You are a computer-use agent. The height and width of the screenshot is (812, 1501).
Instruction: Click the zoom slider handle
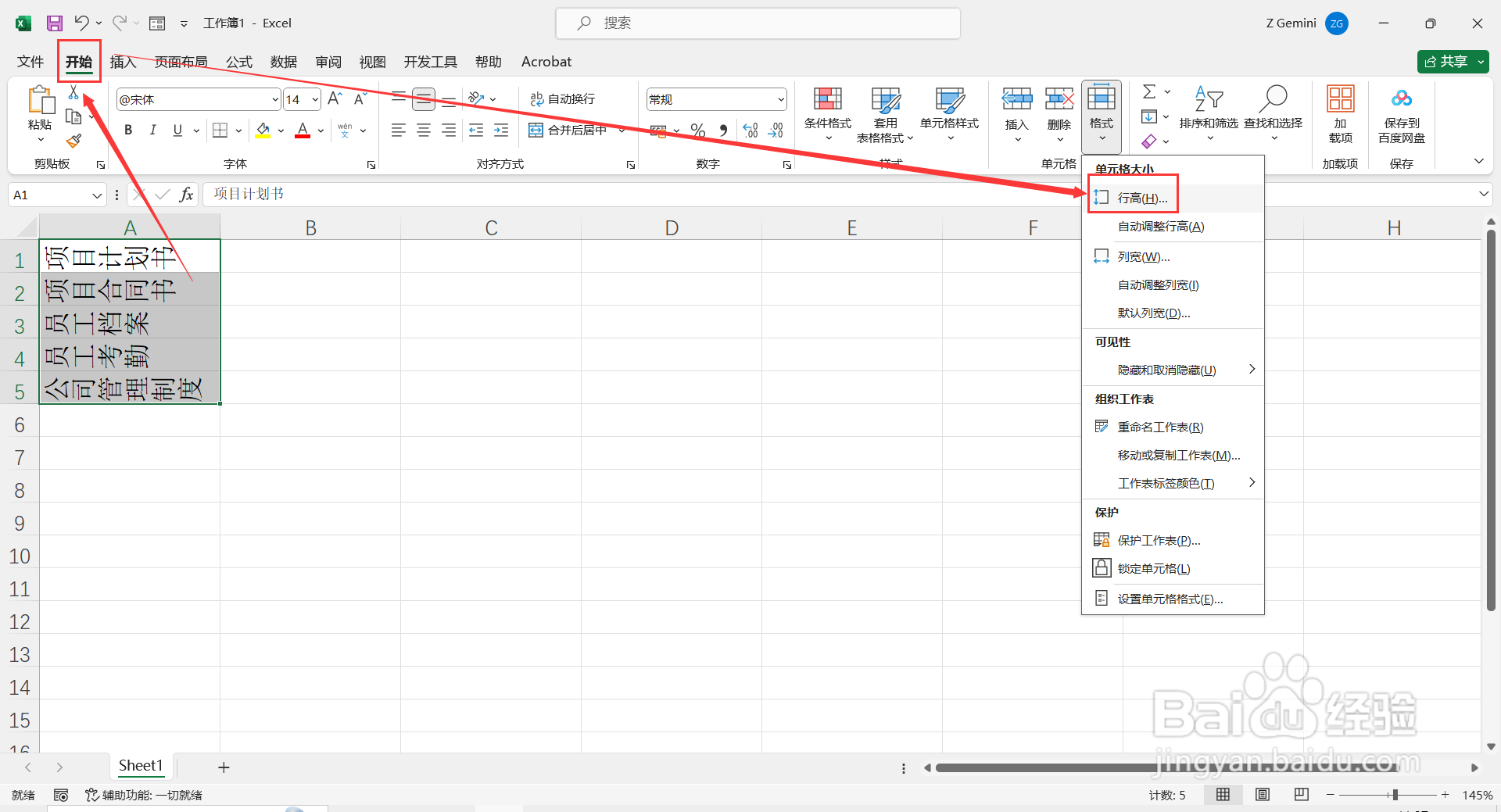coord(1395,795)
